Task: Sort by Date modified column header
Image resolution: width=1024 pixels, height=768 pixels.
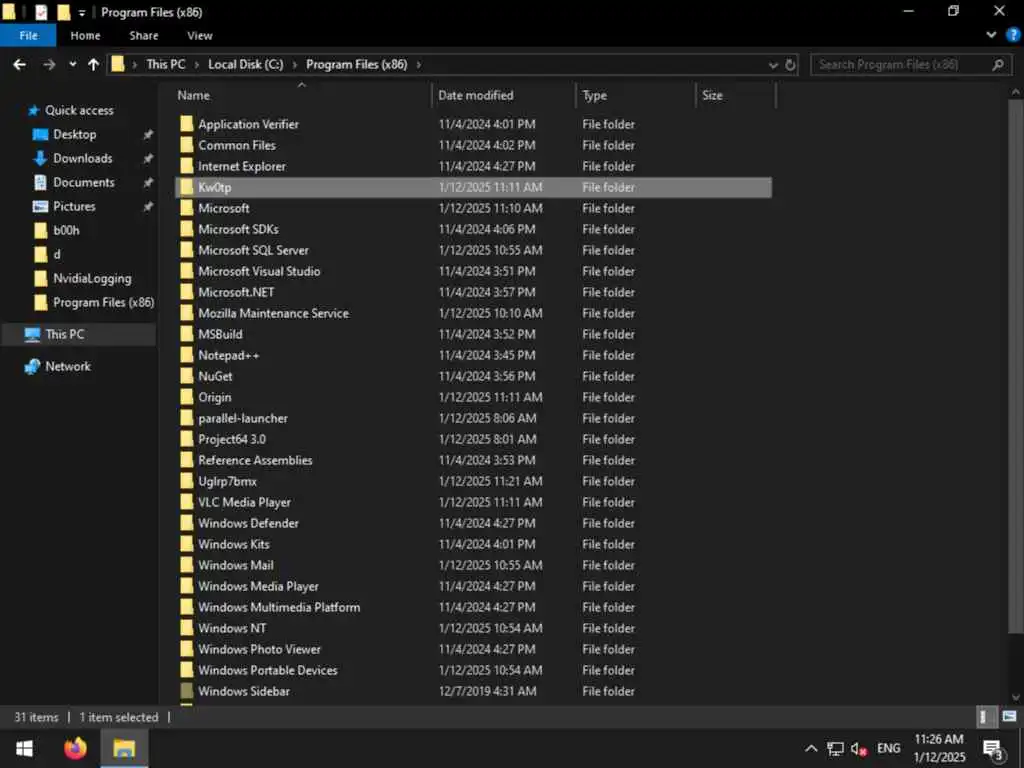Action: click(x=504, y=95)
